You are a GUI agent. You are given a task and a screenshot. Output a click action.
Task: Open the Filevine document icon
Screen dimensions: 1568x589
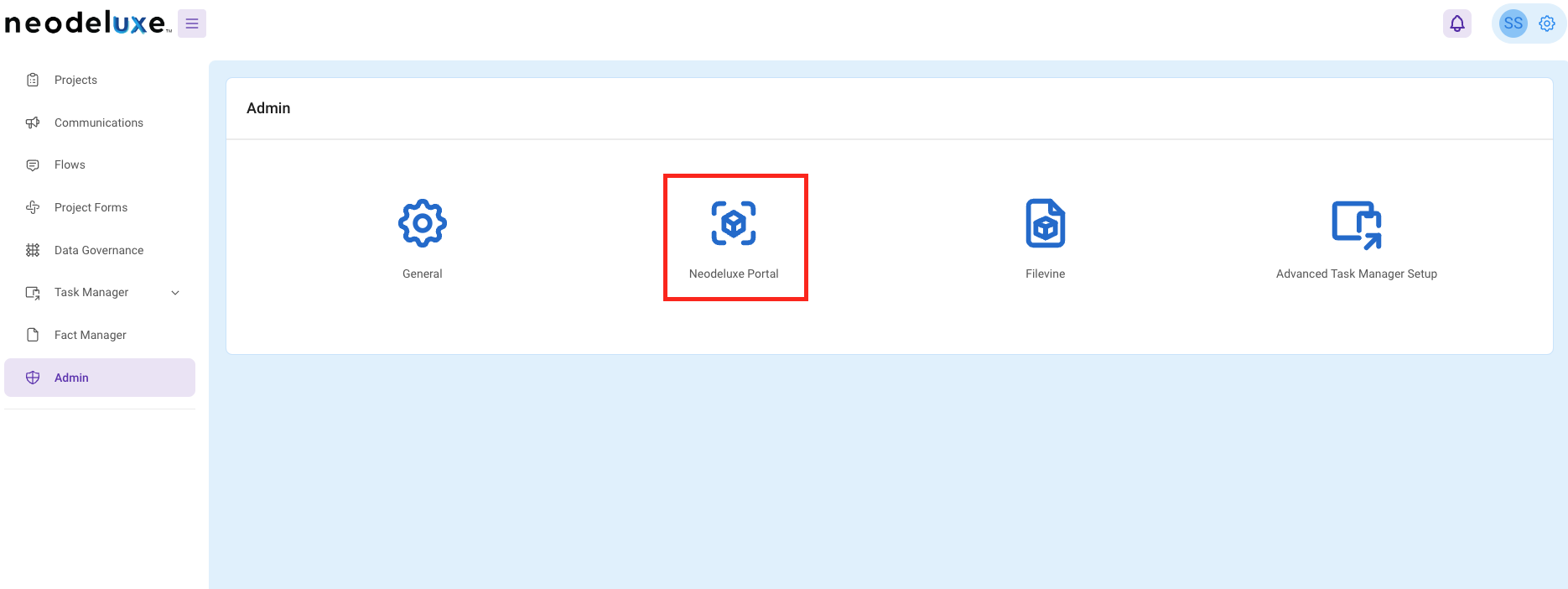(1046, 223)
